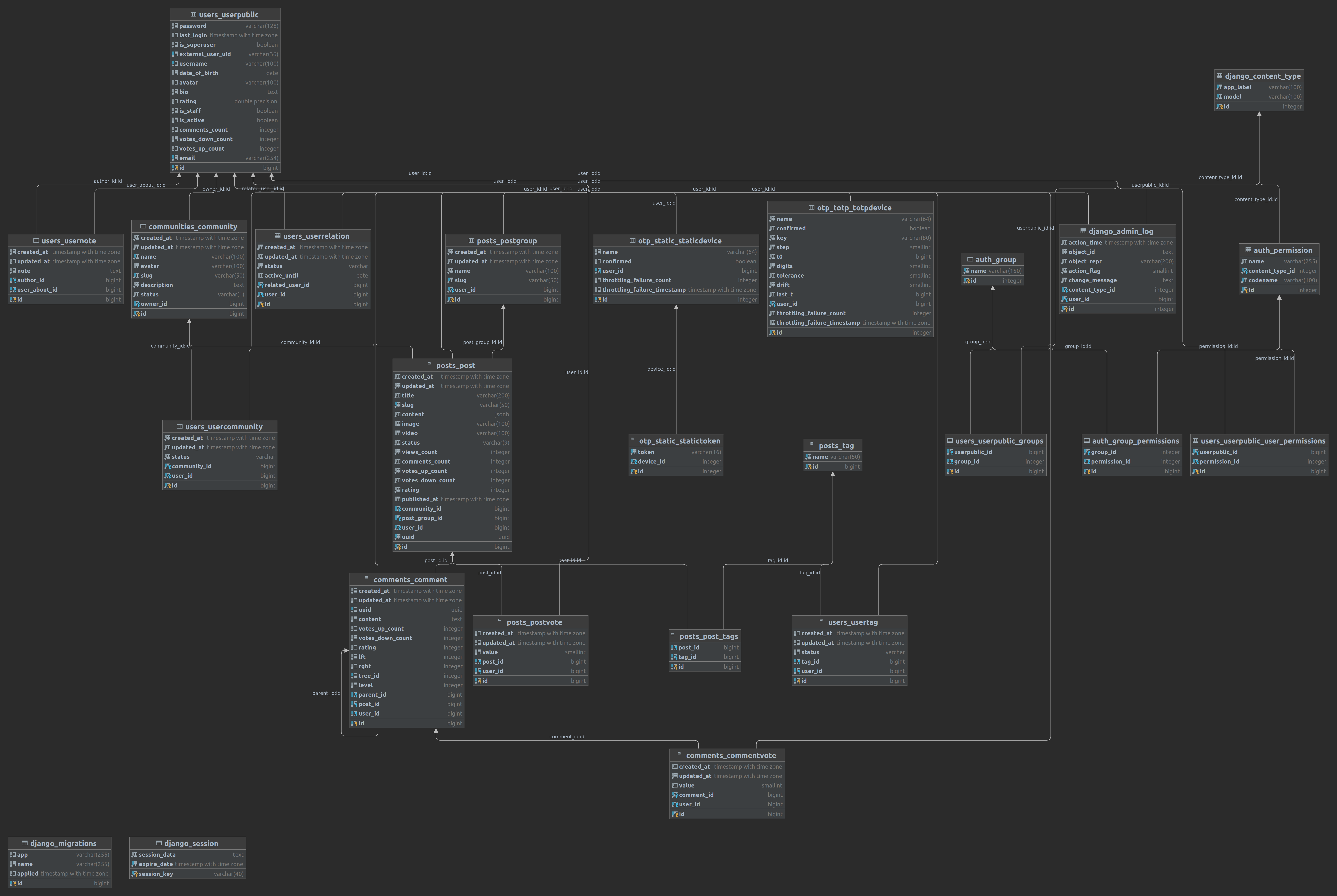Select drift column in otp_totp_totpdevice

(x=851, y=285)
